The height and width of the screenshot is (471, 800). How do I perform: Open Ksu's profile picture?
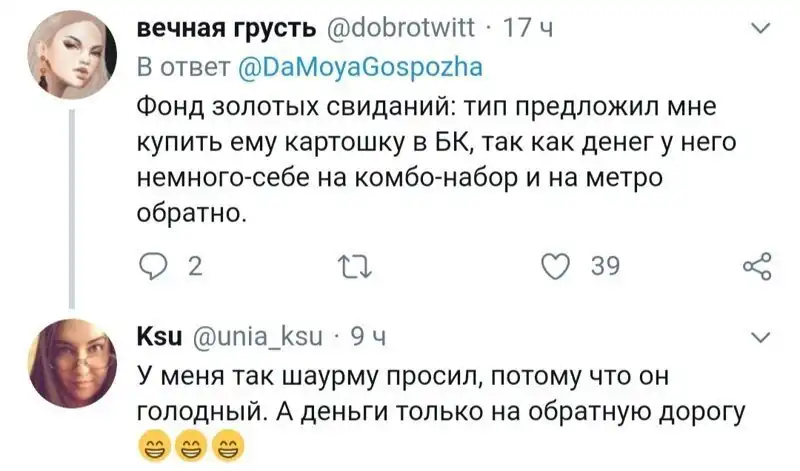[71, 358]
